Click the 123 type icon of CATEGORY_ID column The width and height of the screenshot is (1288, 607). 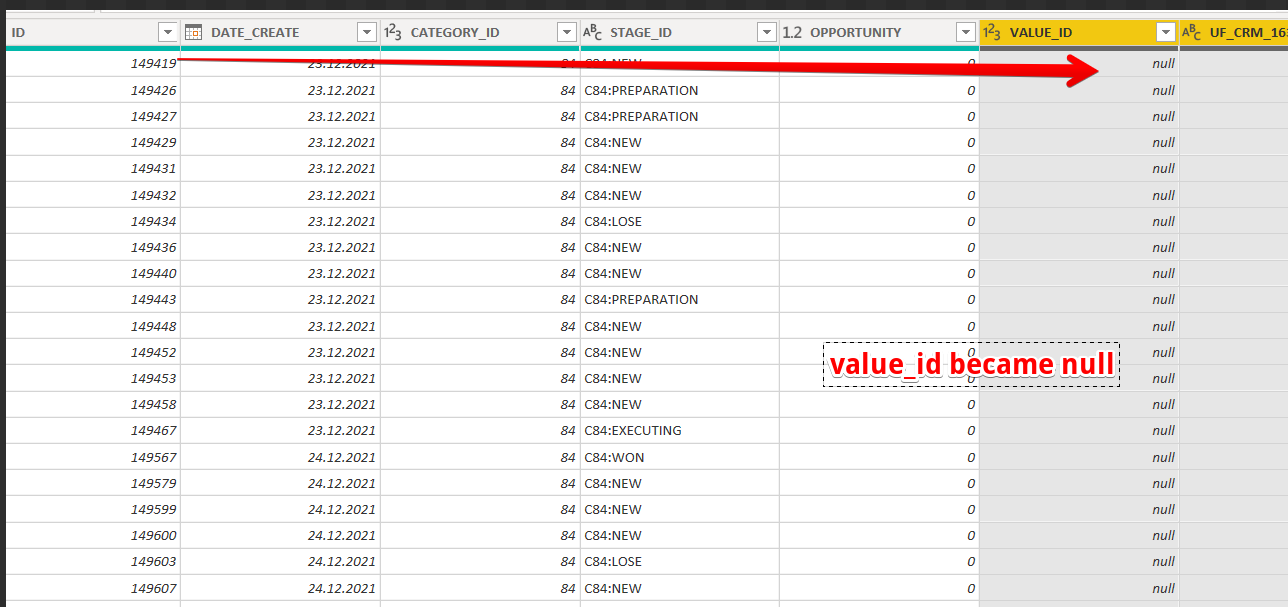pos(393,32)
